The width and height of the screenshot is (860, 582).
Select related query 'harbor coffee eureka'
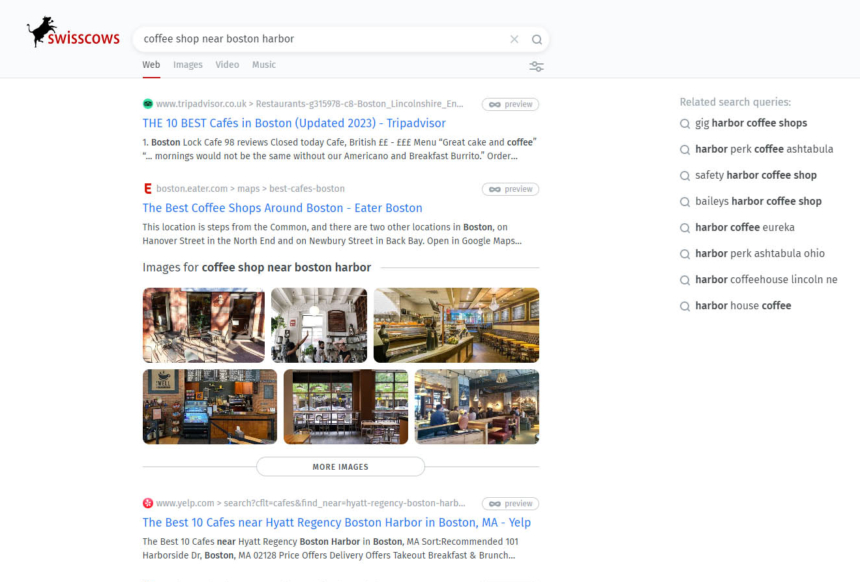point(744,227)
